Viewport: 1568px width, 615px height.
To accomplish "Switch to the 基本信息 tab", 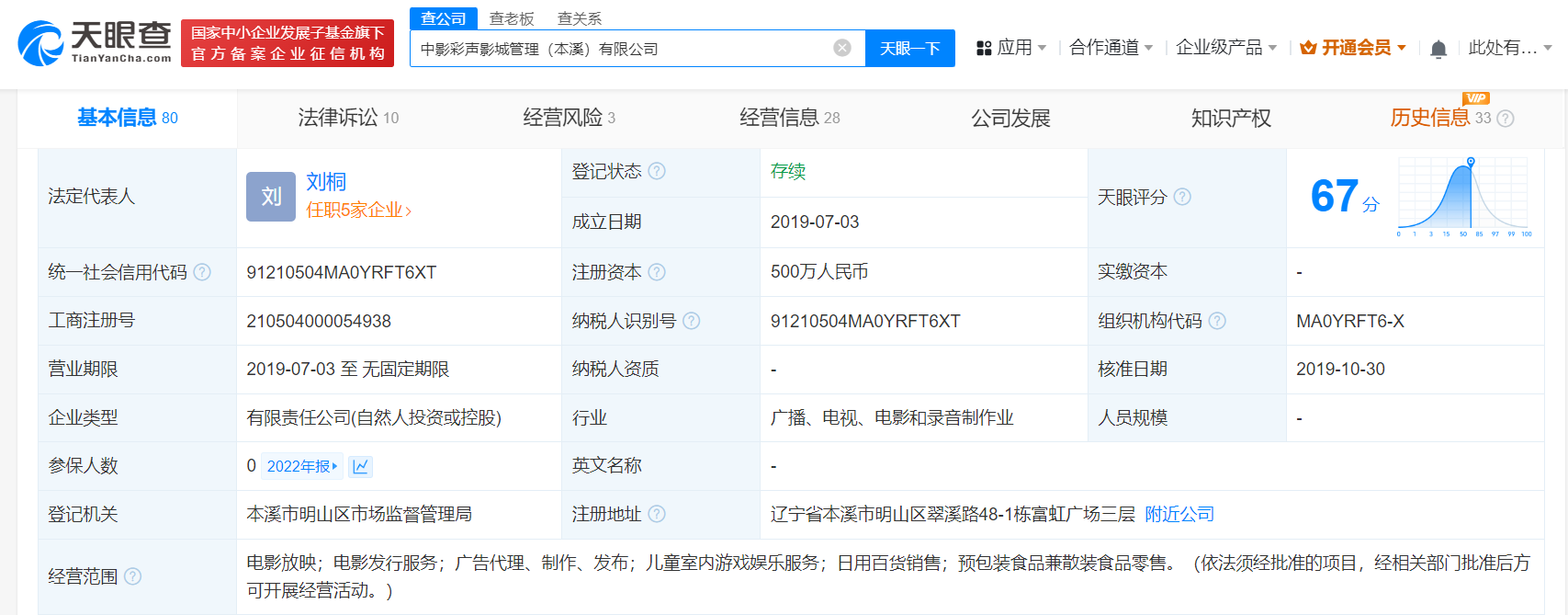I will click(x=127, y=118).
